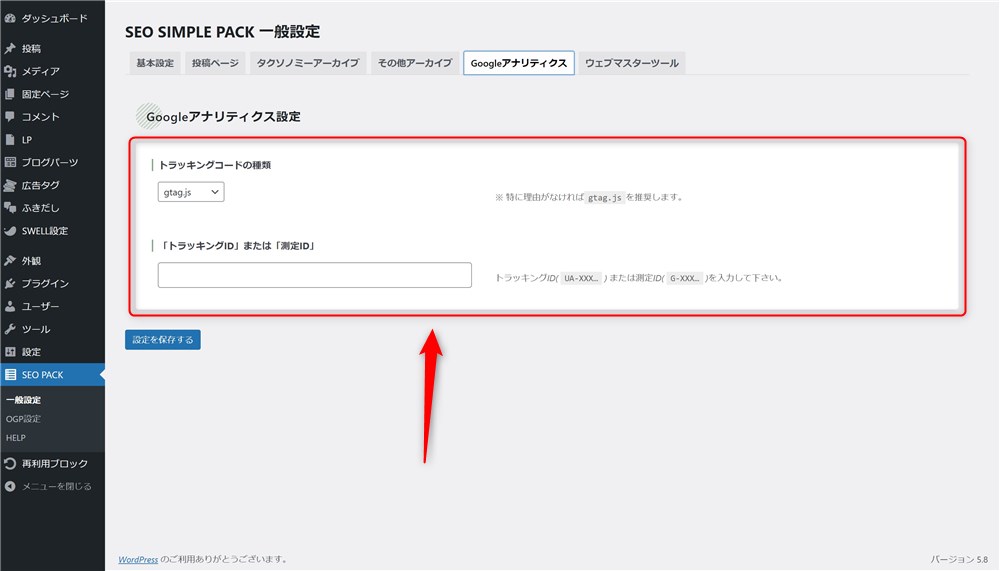Viewport: 1000px width, 571px height.
Task: Click the 広告タグ icon
Action: pos(10,185)
